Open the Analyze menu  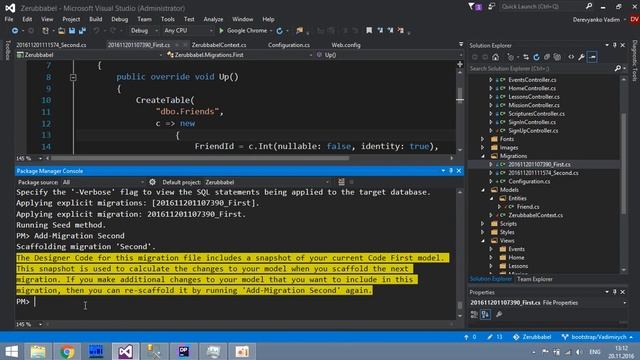[213, 19]
